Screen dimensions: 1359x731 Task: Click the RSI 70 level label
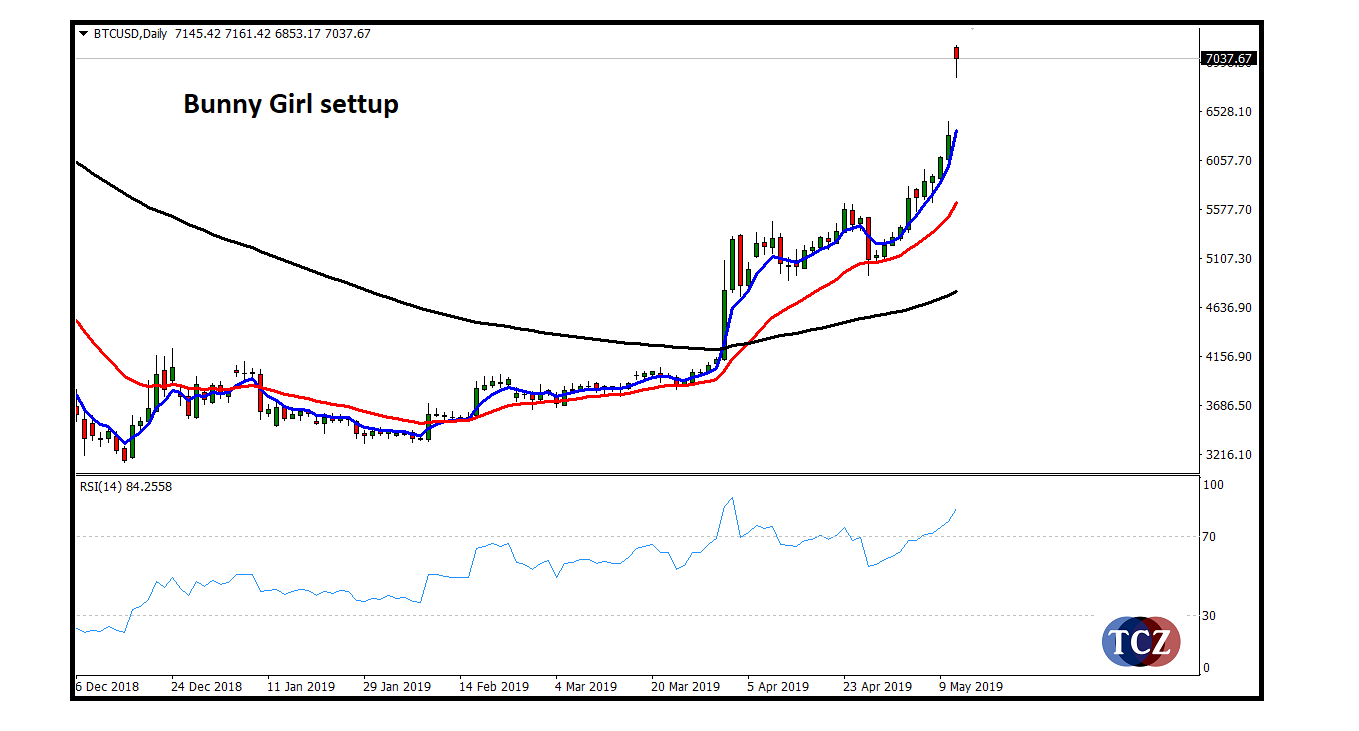point(1209,537)
